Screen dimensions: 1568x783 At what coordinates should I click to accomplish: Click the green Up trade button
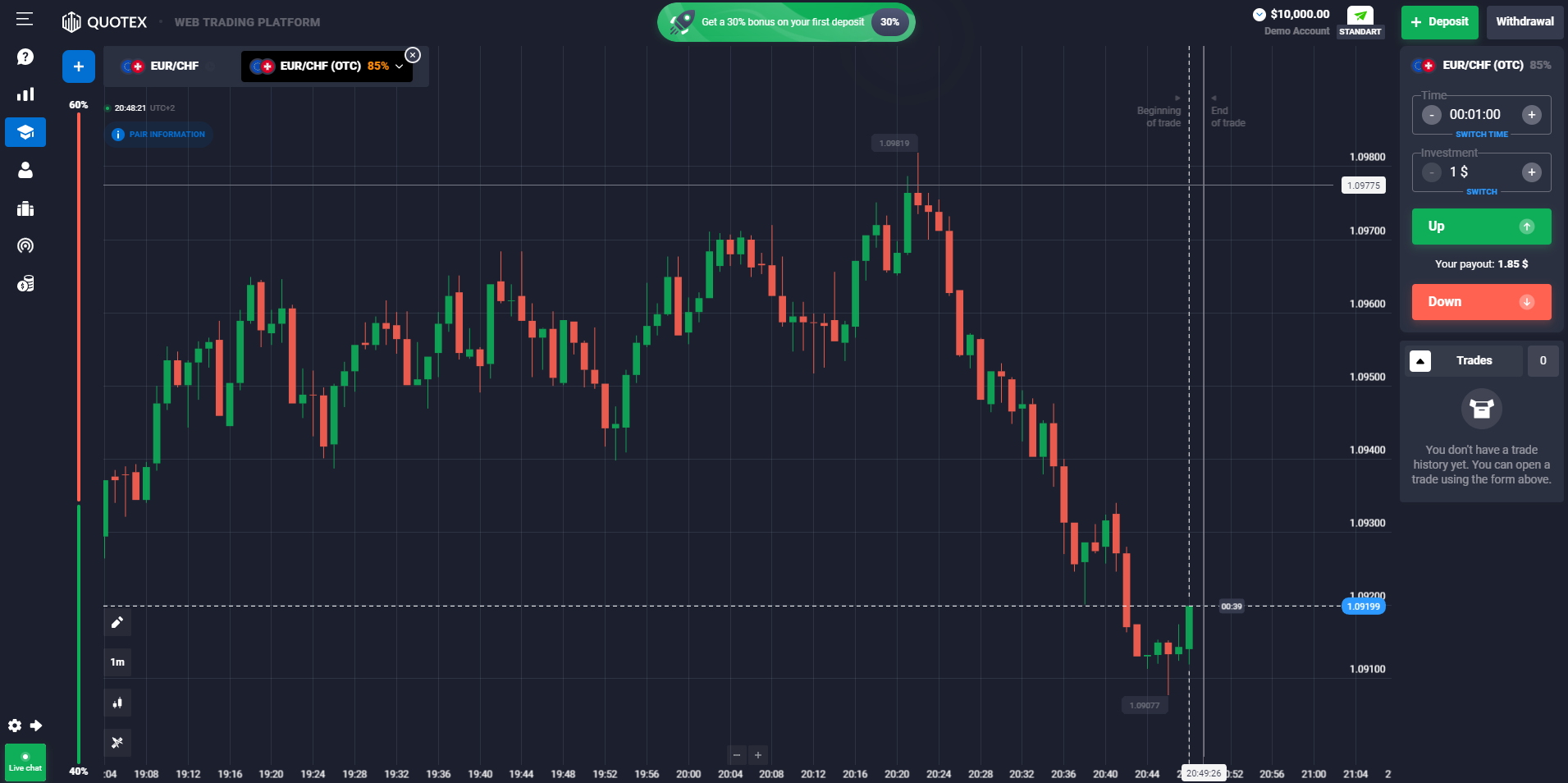pos(1481,227)
